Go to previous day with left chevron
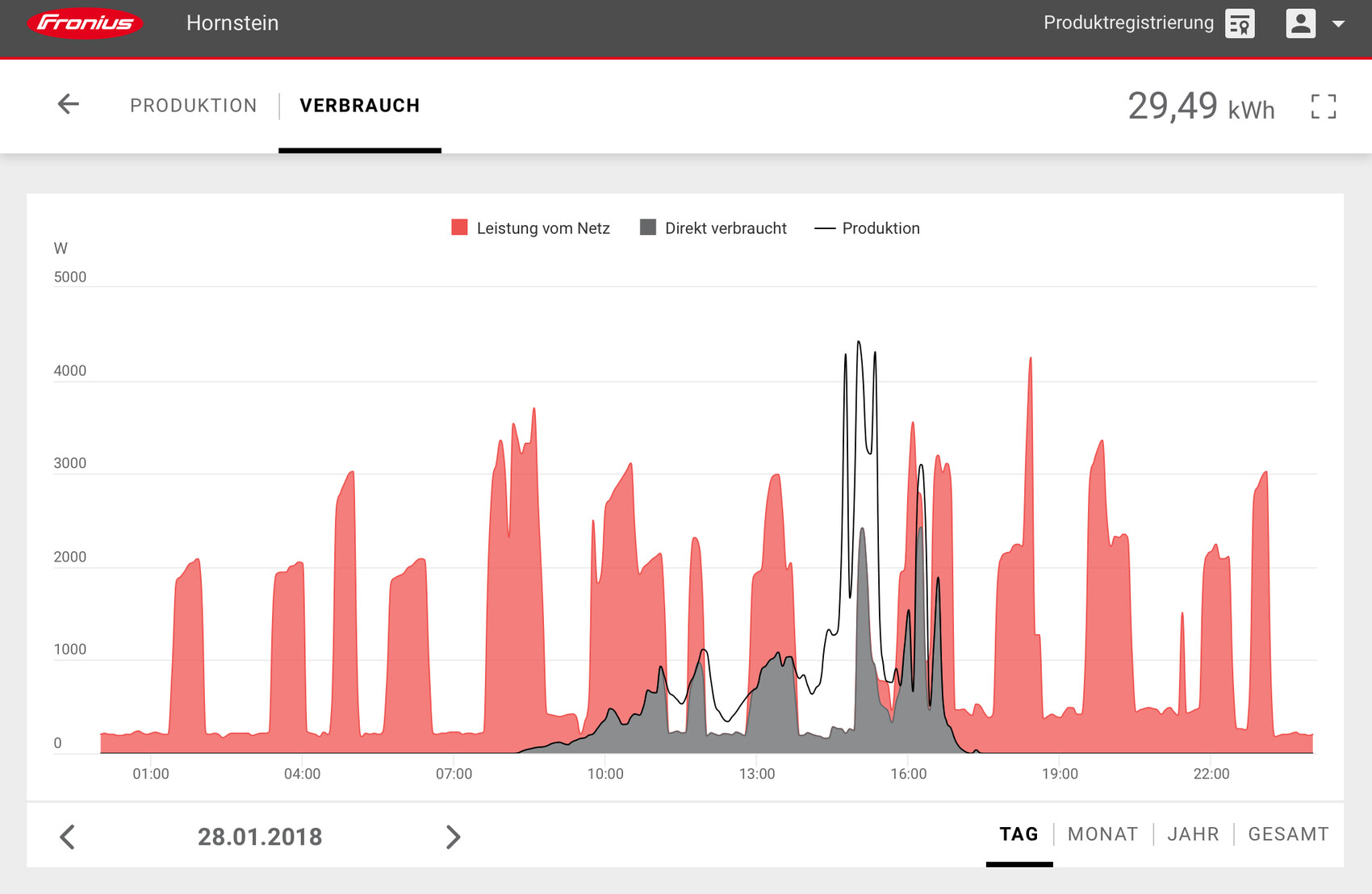Screen dimensions: 1372x894 pyautogui.click(x=68, y=837)
